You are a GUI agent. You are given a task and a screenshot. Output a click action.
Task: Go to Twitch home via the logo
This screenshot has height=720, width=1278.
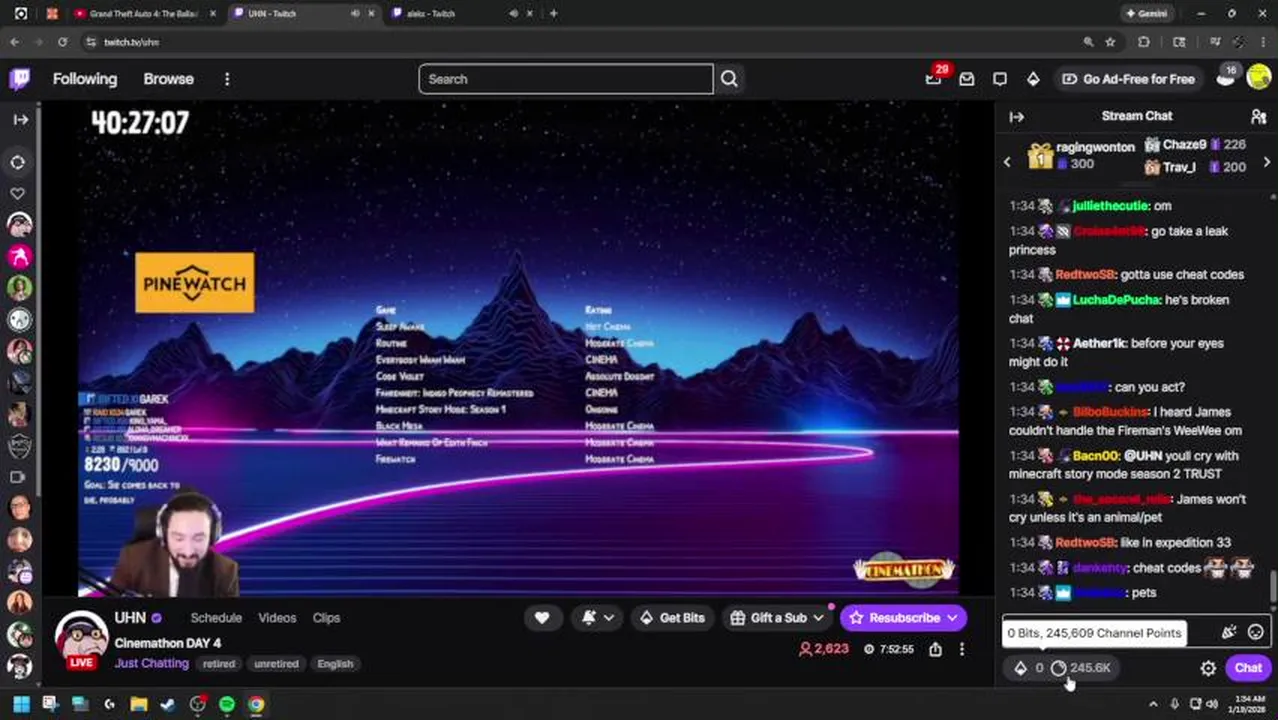(20, 79)
